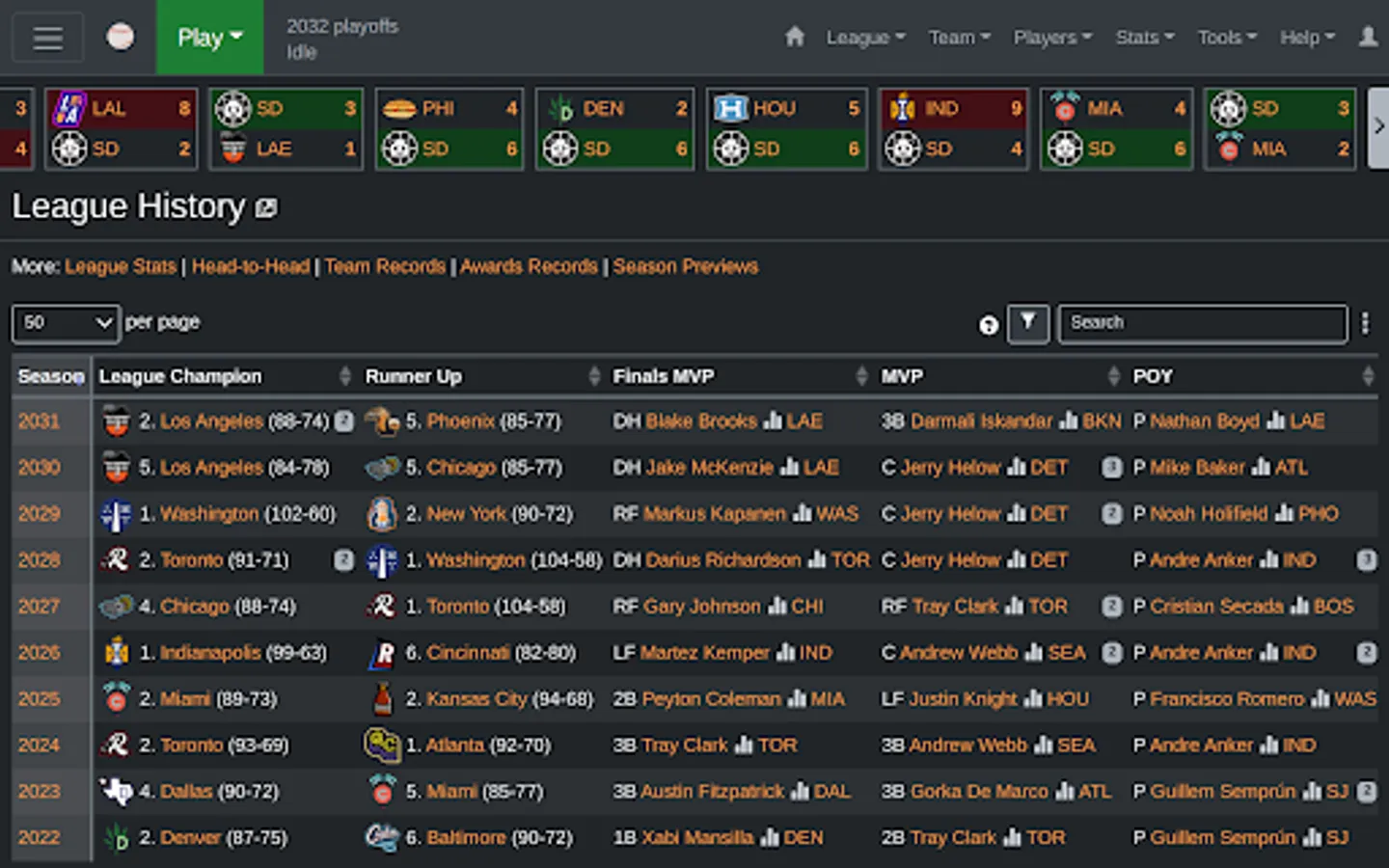Focus the Search input field
Viewport: 1389px width, 868px height.
1203,323
